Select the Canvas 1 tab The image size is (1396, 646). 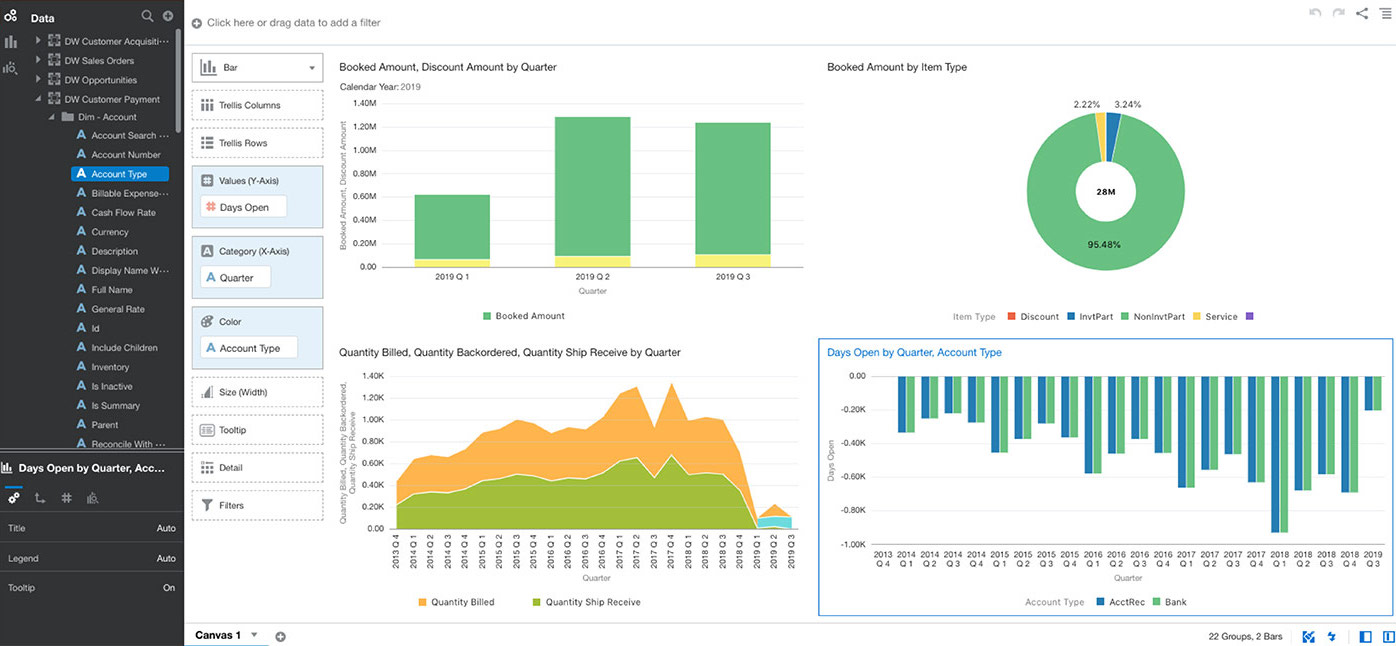coord(218,635)
